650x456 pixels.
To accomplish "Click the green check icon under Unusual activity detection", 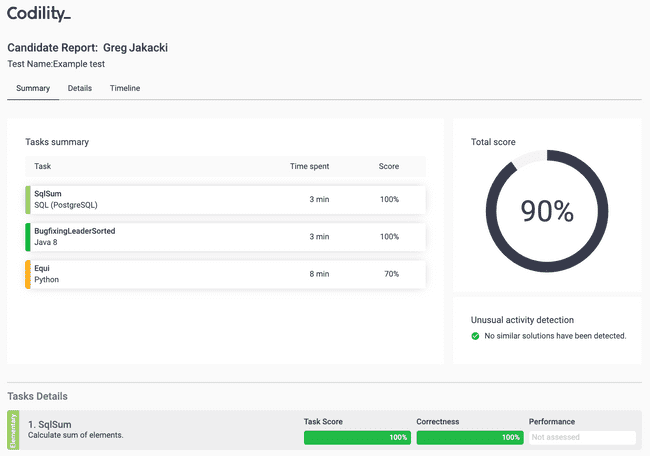I will click(475, 336).
